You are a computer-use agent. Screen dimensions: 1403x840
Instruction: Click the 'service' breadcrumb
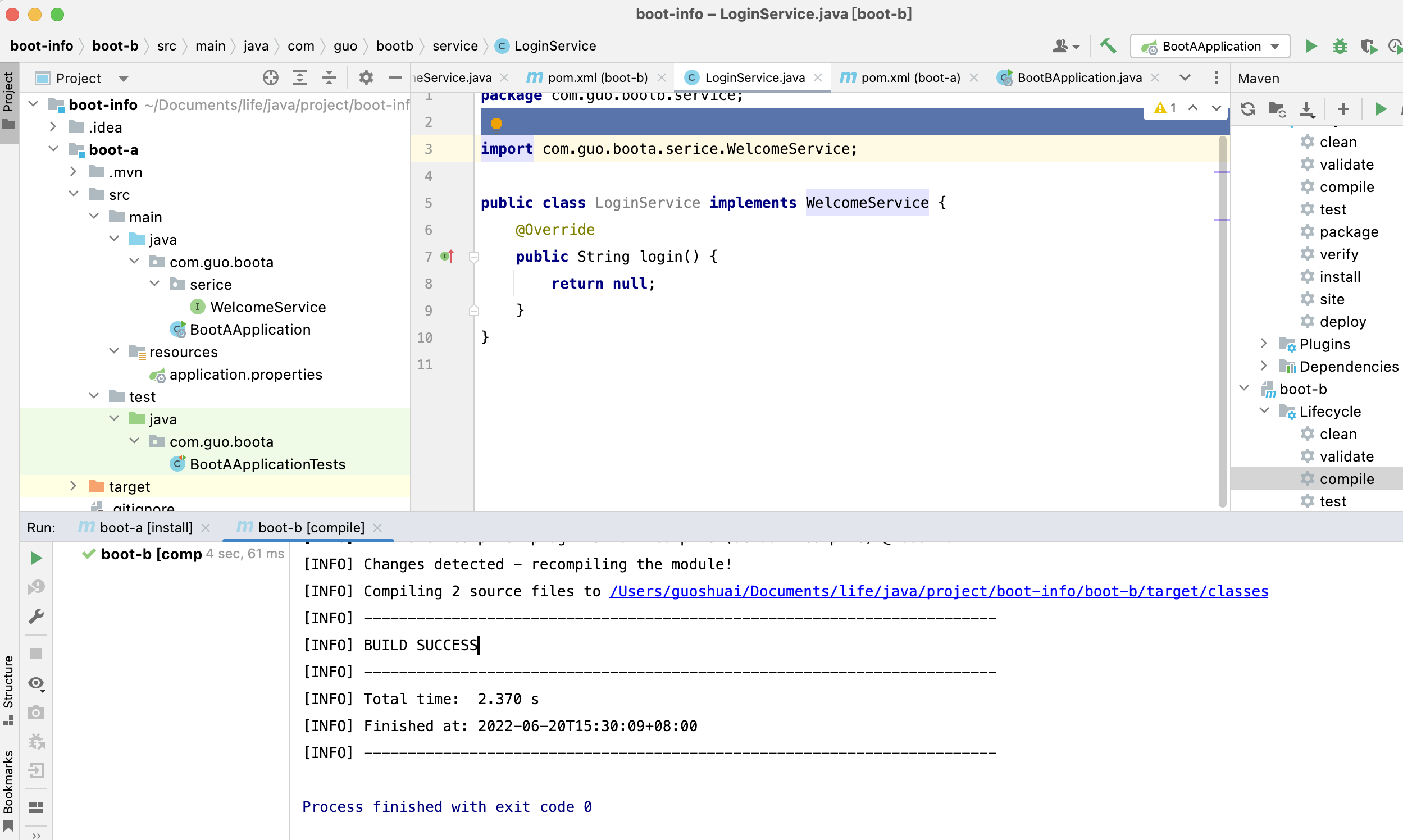pyautogui.click(x=454, y=46)
